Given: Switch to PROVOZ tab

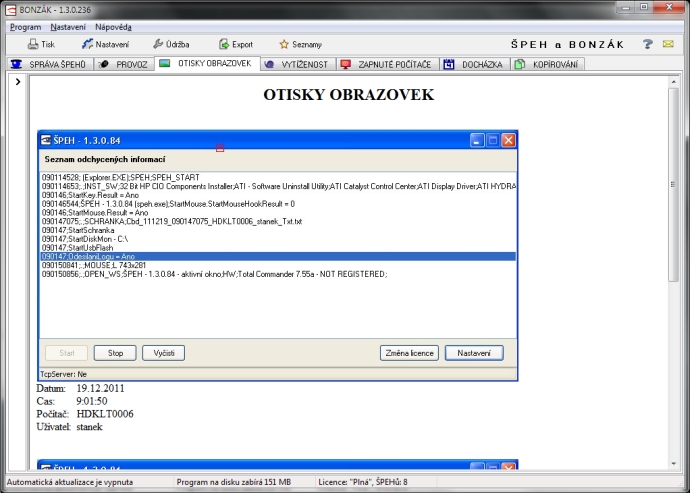Looking at the screenshot, I should point(124,64).
